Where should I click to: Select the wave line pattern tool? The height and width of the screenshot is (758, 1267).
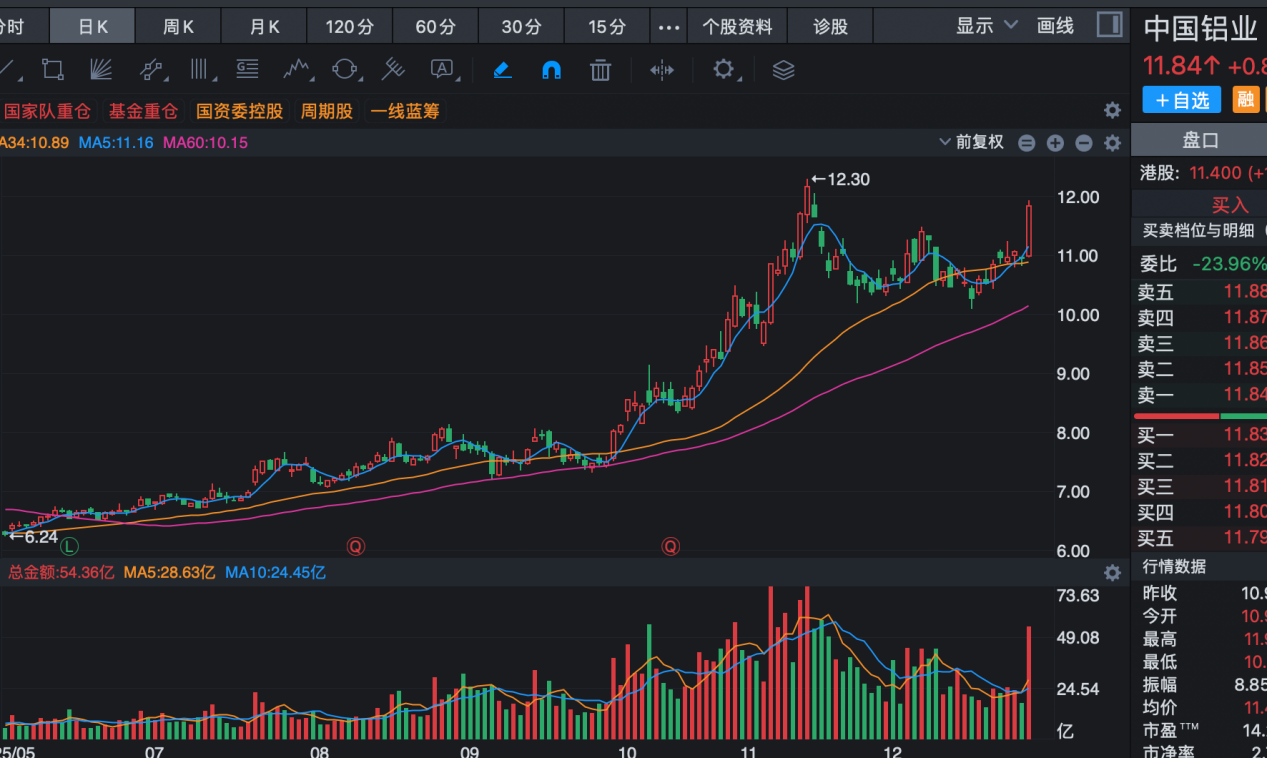pyautogui.click(x=296, y=70)
